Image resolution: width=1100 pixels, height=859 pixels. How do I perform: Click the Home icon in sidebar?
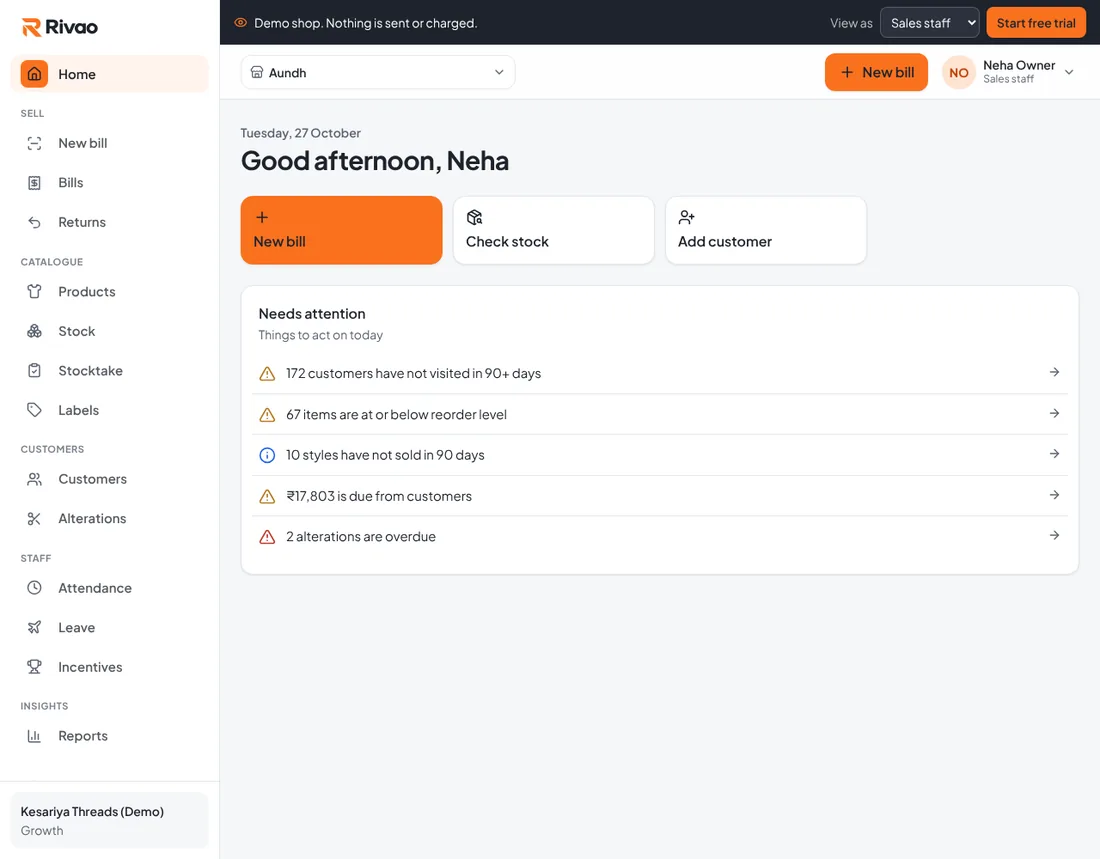pos(34,74)
